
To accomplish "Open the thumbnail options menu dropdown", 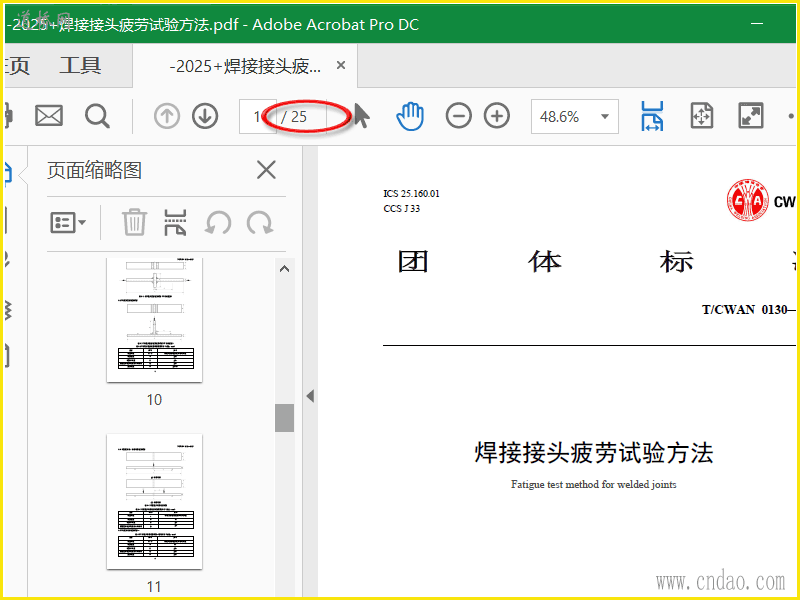I will point(68,223).
